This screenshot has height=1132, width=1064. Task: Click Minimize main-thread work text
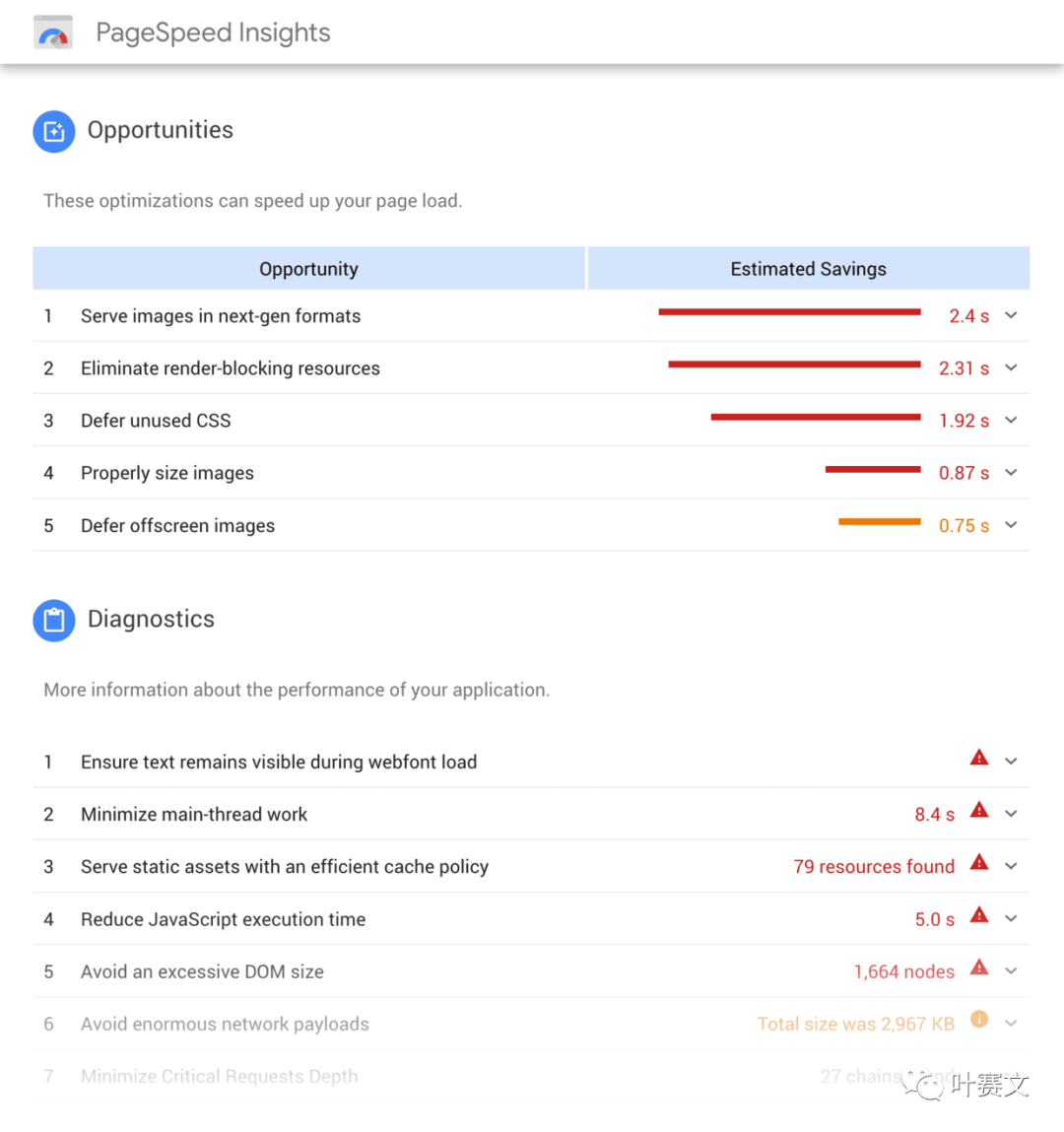[x=194, y=815]
